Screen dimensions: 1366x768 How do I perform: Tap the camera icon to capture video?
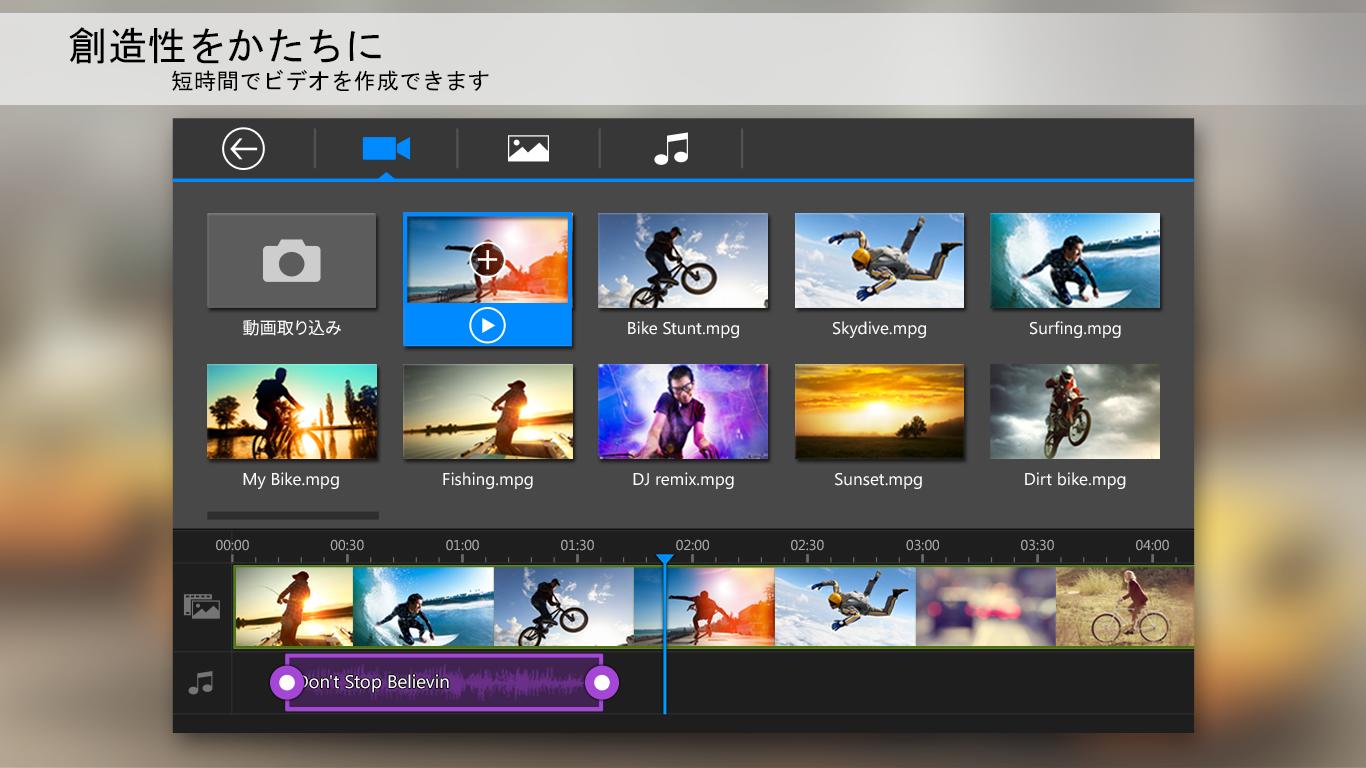(292, 260)
